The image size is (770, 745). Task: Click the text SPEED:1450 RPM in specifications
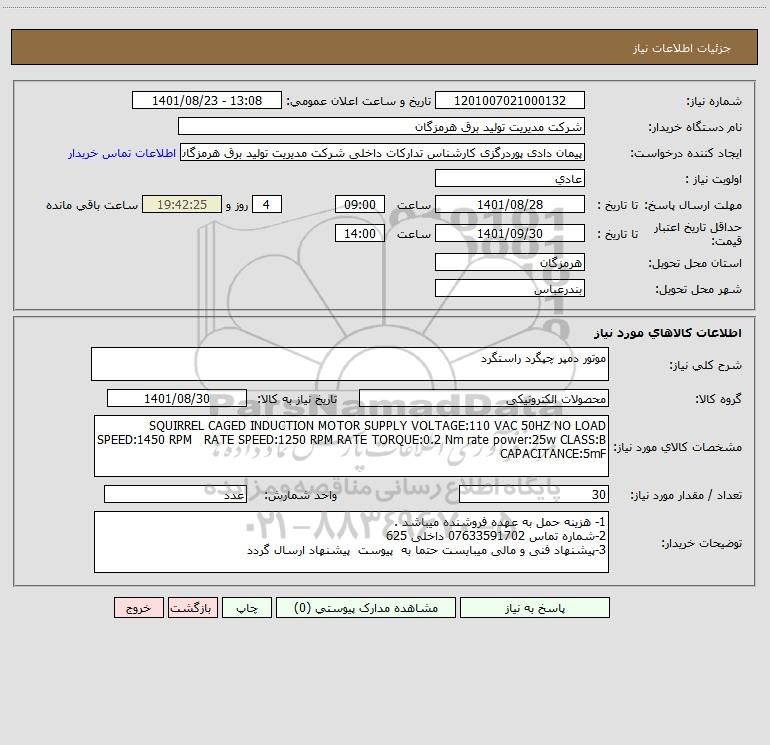144,440
